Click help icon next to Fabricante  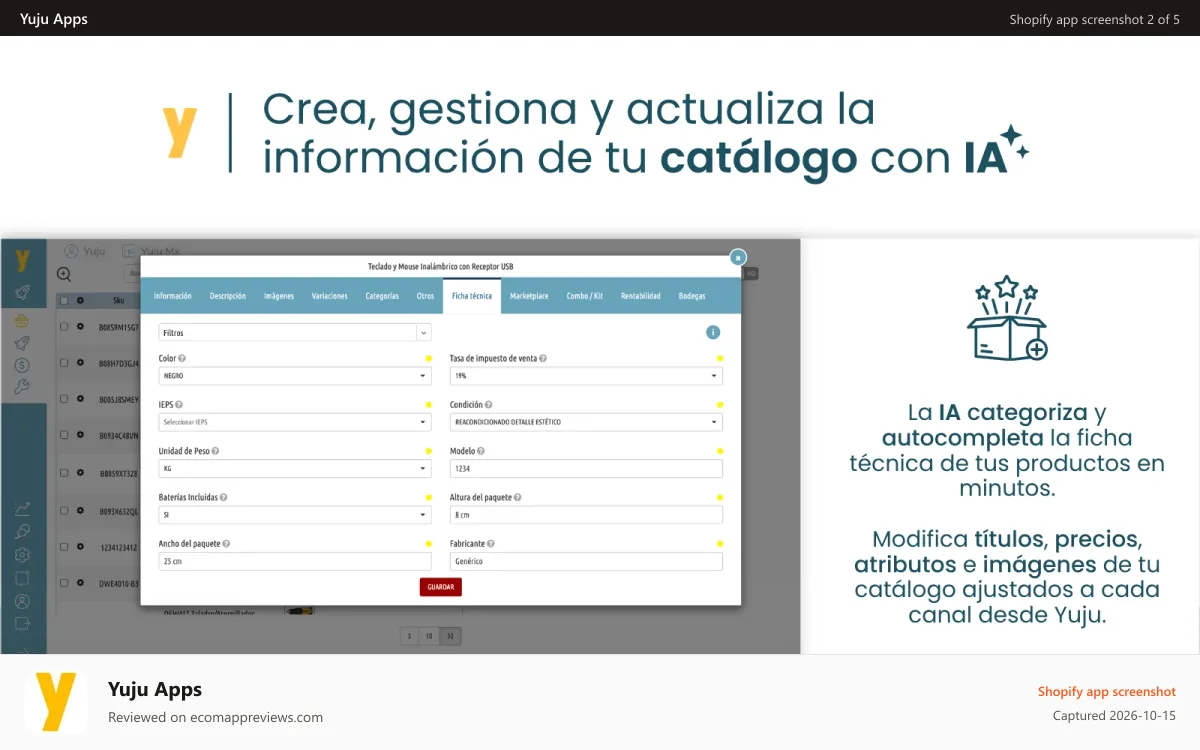coord(491,544)
